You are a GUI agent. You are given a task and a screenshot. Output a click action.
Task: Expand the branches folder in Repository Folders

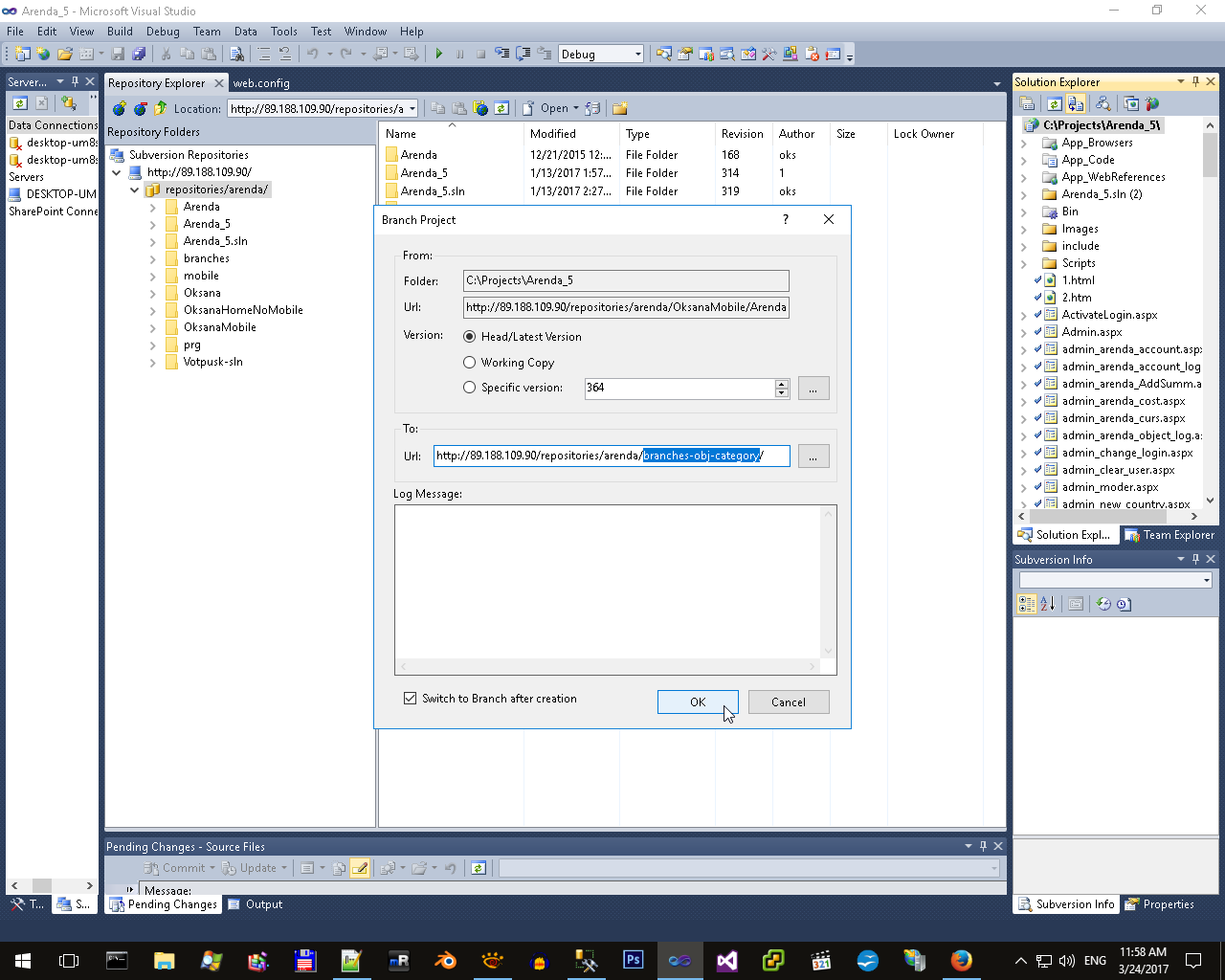[153, 258]
